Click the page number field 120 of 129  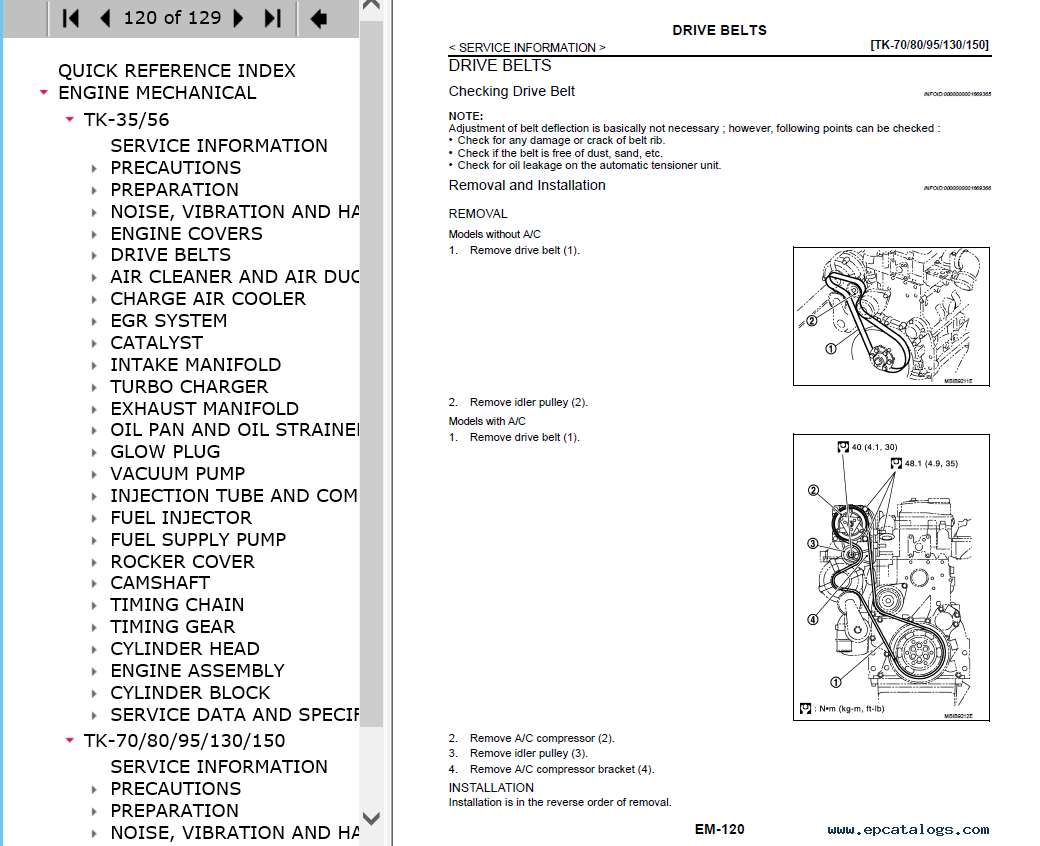(x=172, y=18)
